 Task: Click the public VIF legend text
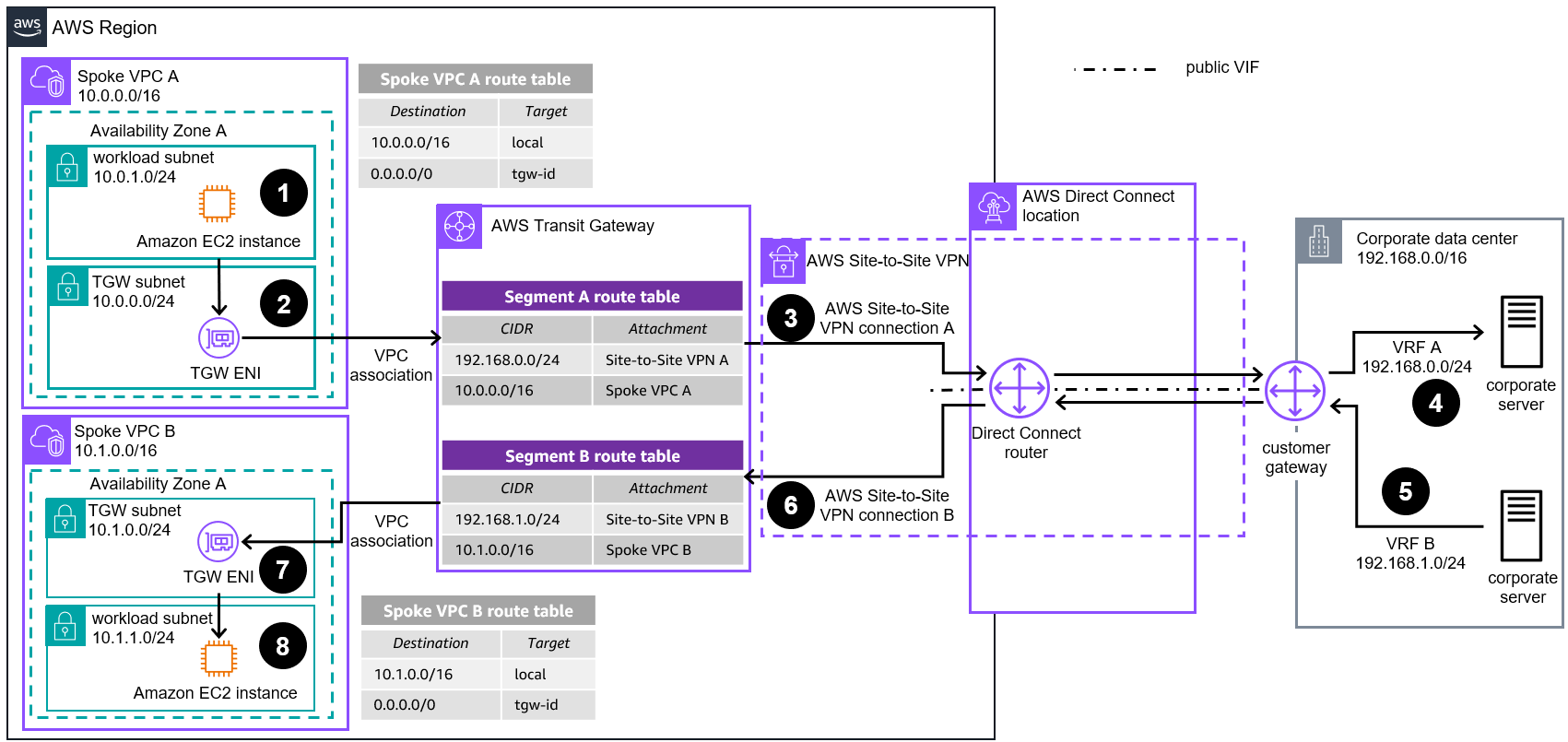[x=1222, y=67]
